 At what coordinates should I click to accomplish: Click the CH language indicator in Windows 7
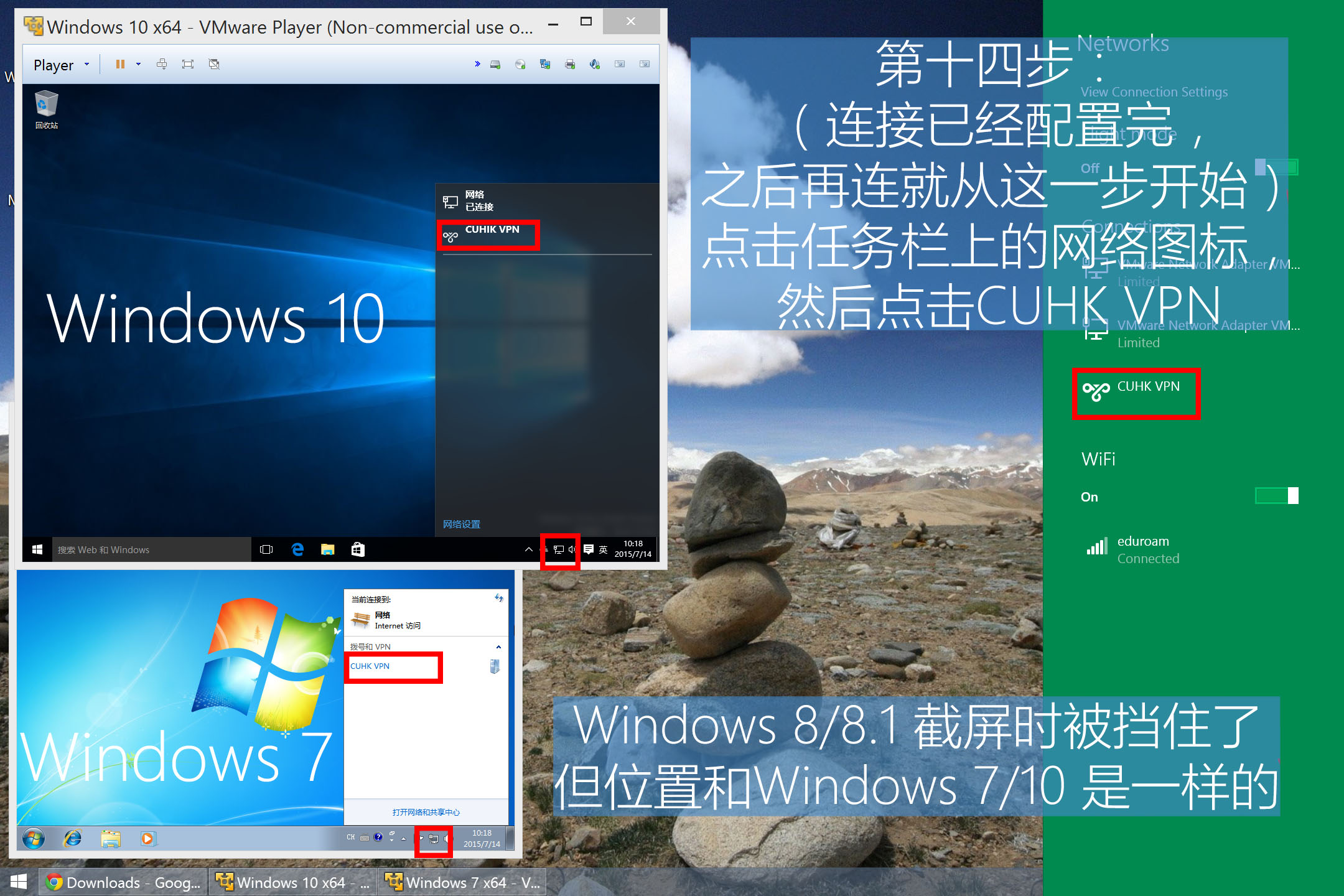[351, 838]
